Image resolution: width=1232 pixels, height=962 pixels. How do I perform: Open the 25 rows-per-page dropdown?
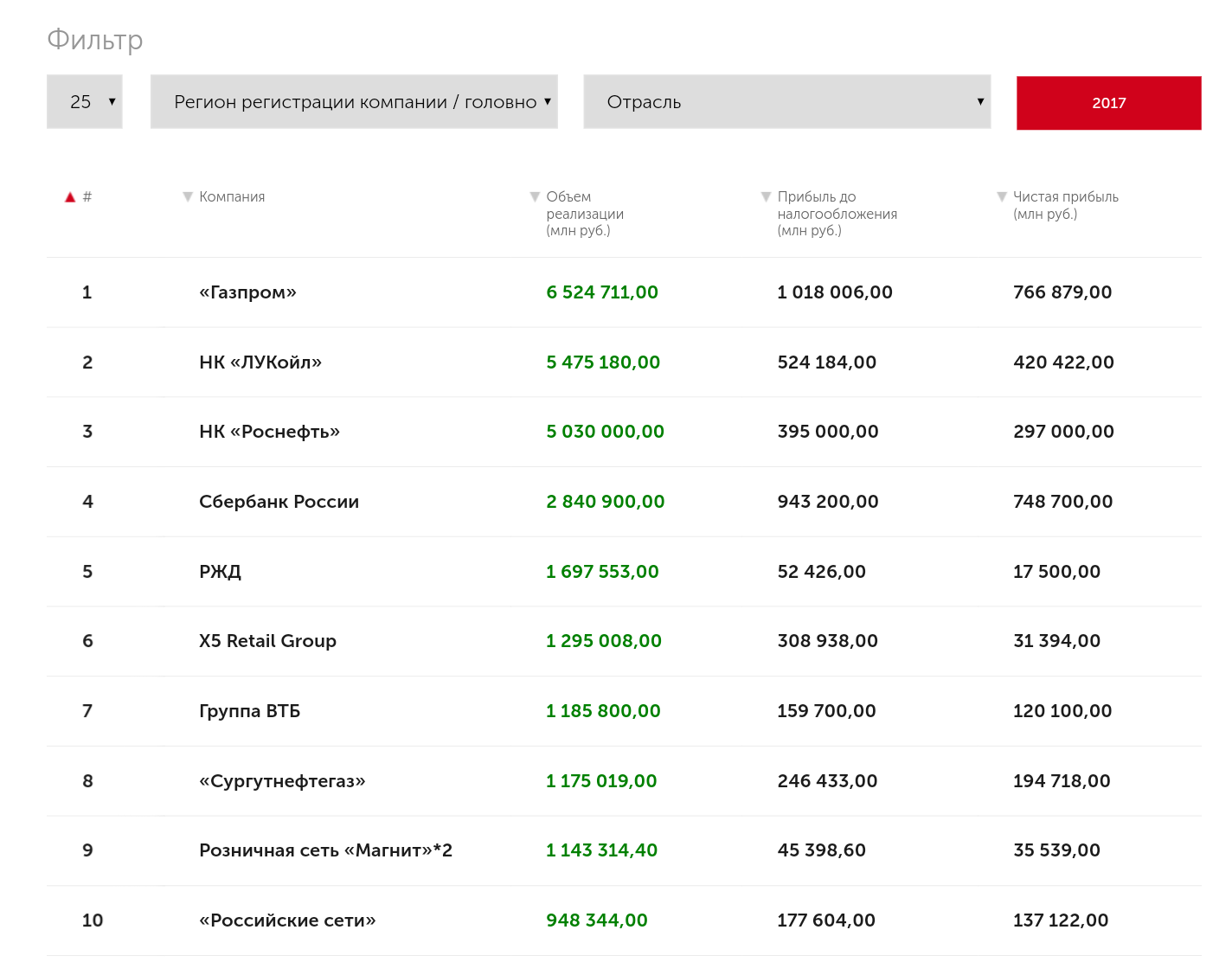85,102
